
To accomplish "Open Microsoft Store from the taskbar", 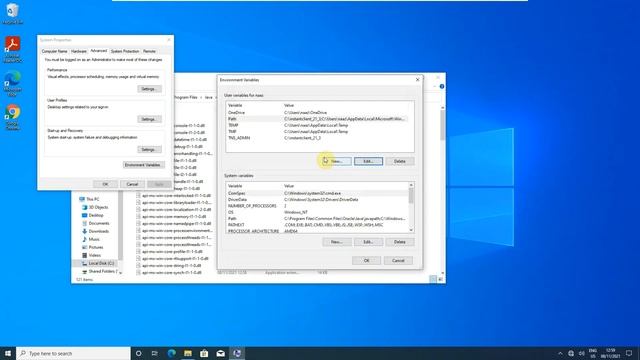I will point(204,353).
